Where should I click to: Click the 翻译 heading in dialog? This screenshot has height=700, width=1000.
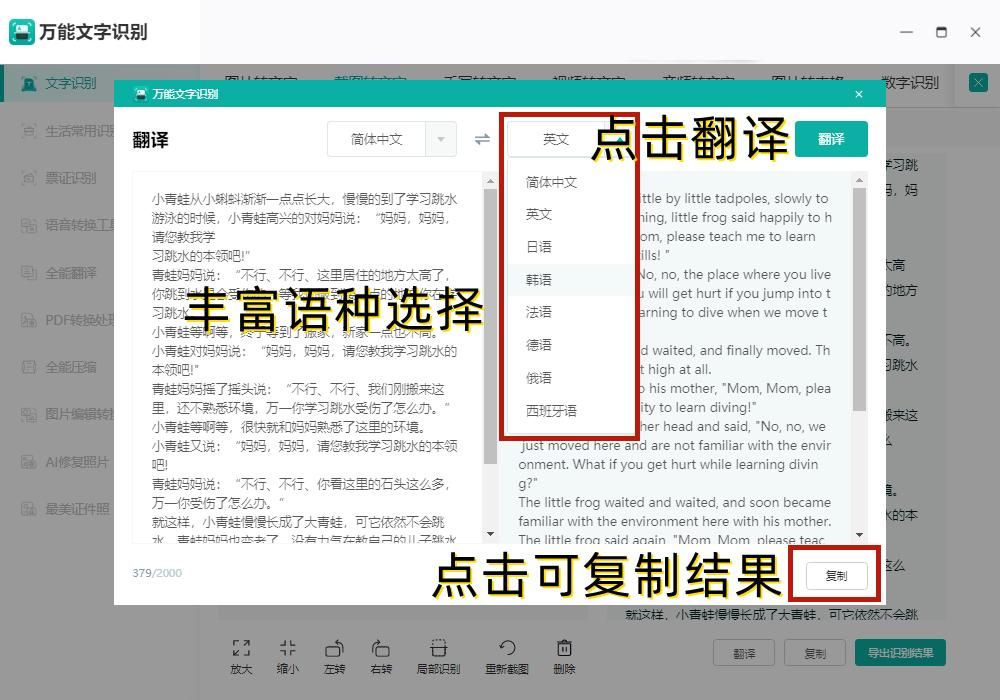(x=151, y=140)
